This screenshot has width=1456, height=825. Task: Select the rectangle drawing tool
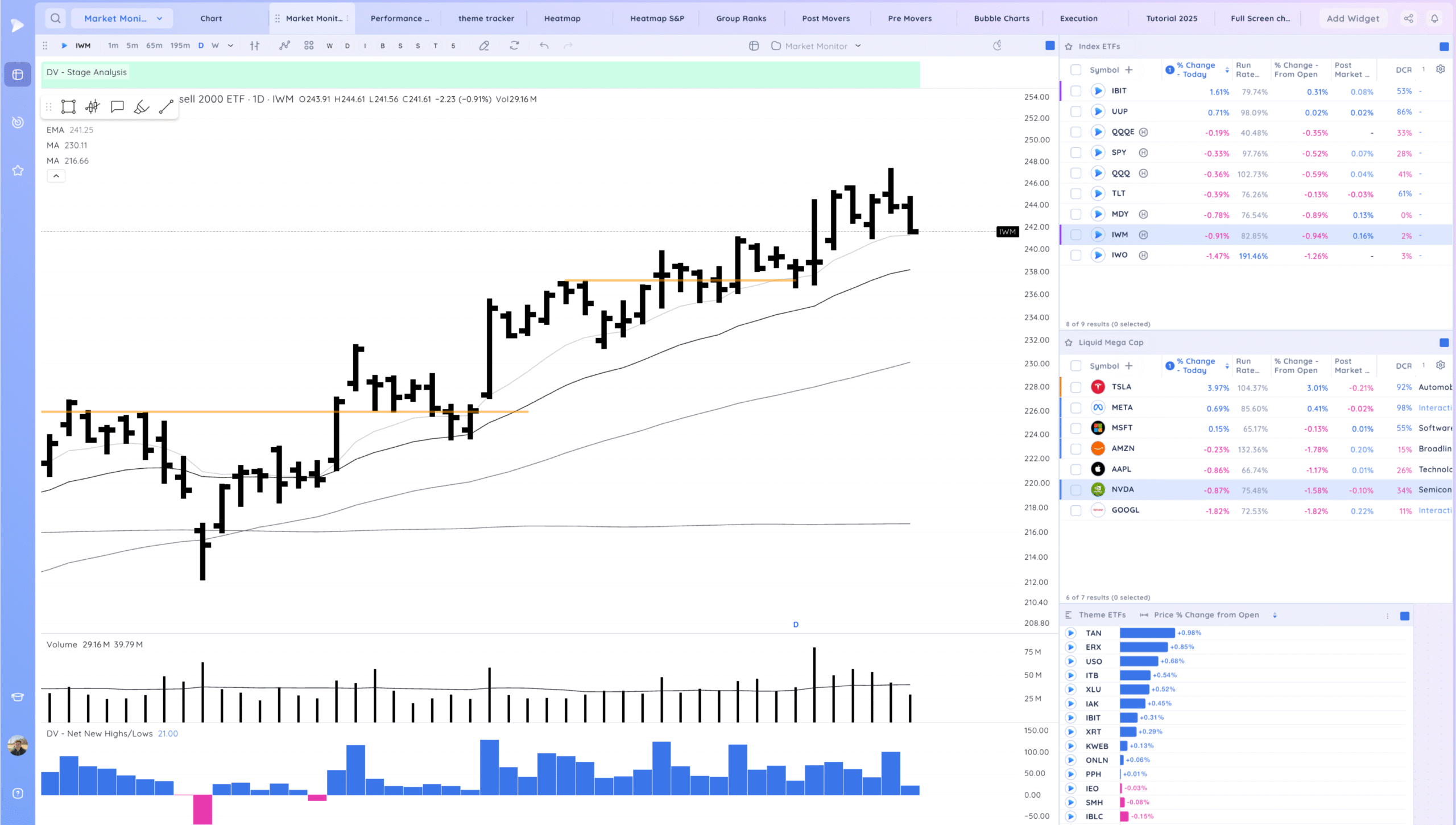pos(68,106)
